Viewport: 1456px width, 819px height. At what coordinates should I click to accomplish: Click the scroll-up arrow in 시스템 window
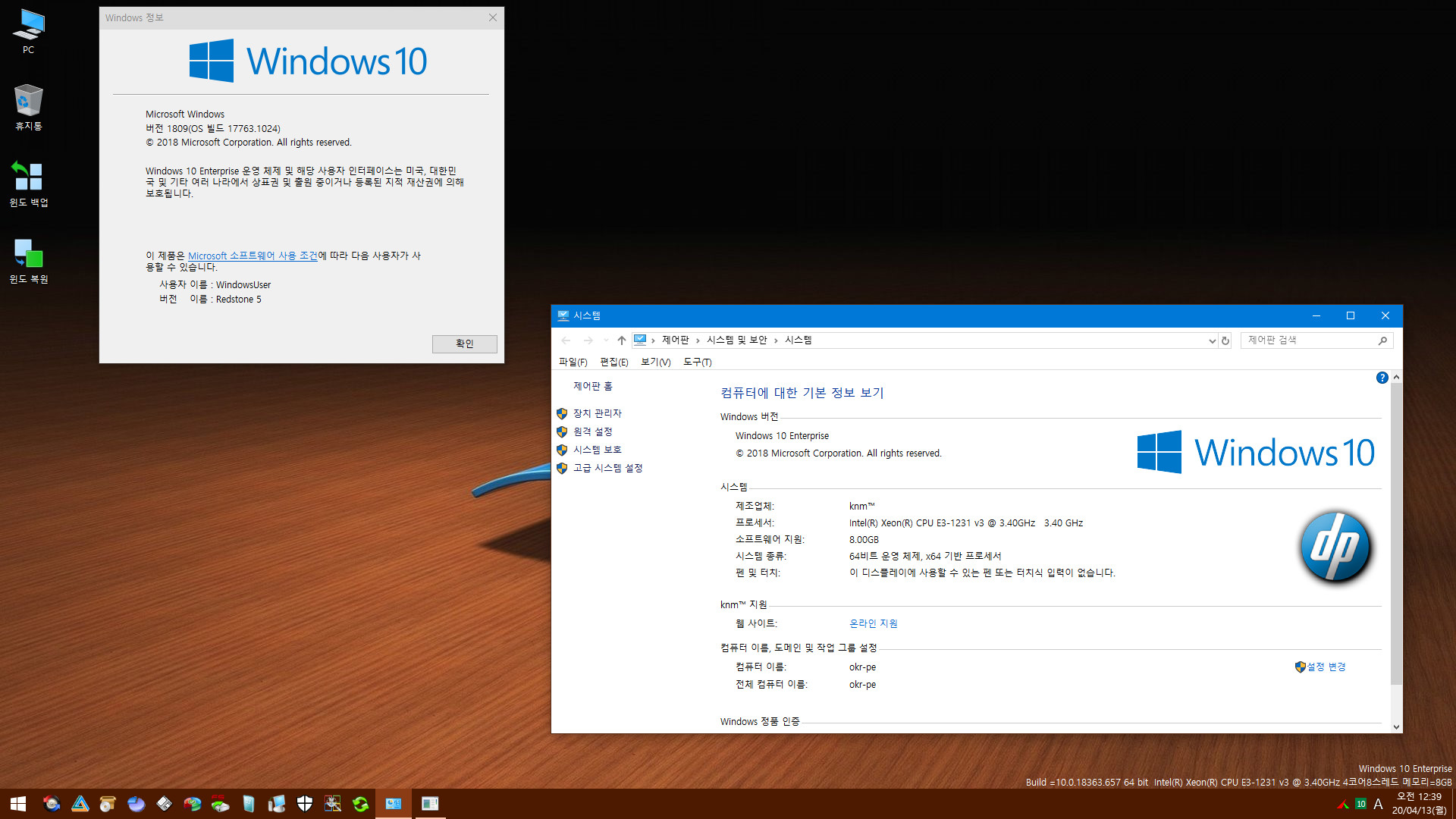coord(1396,377)
